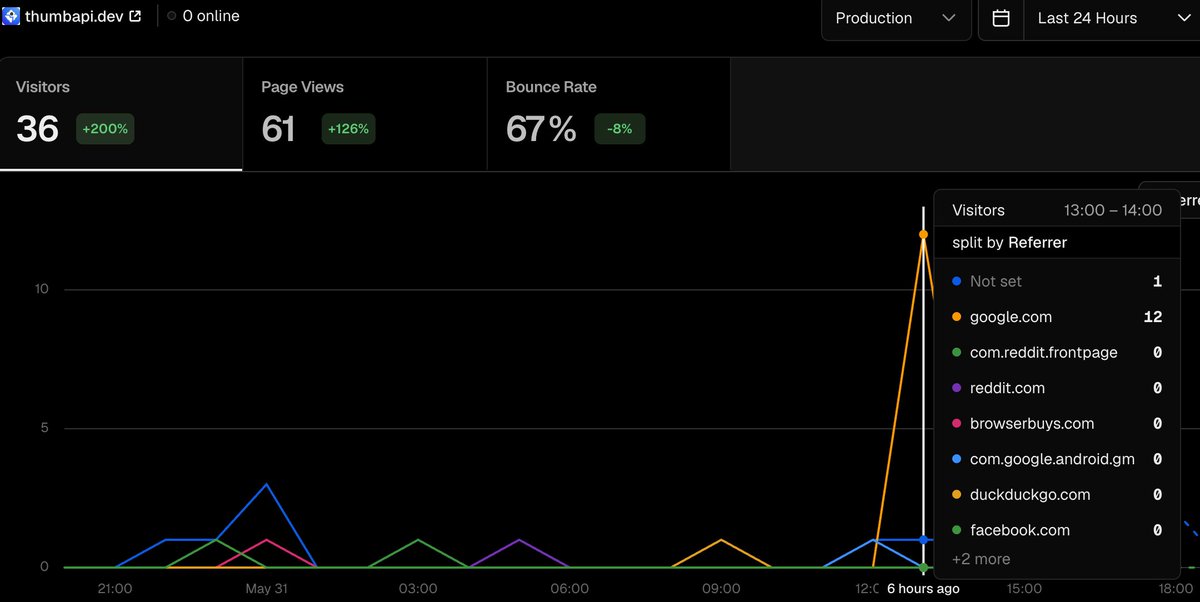1200x602 pixels.
Task: Click the purple reddit.com legend dot
Action: [957, 388]
